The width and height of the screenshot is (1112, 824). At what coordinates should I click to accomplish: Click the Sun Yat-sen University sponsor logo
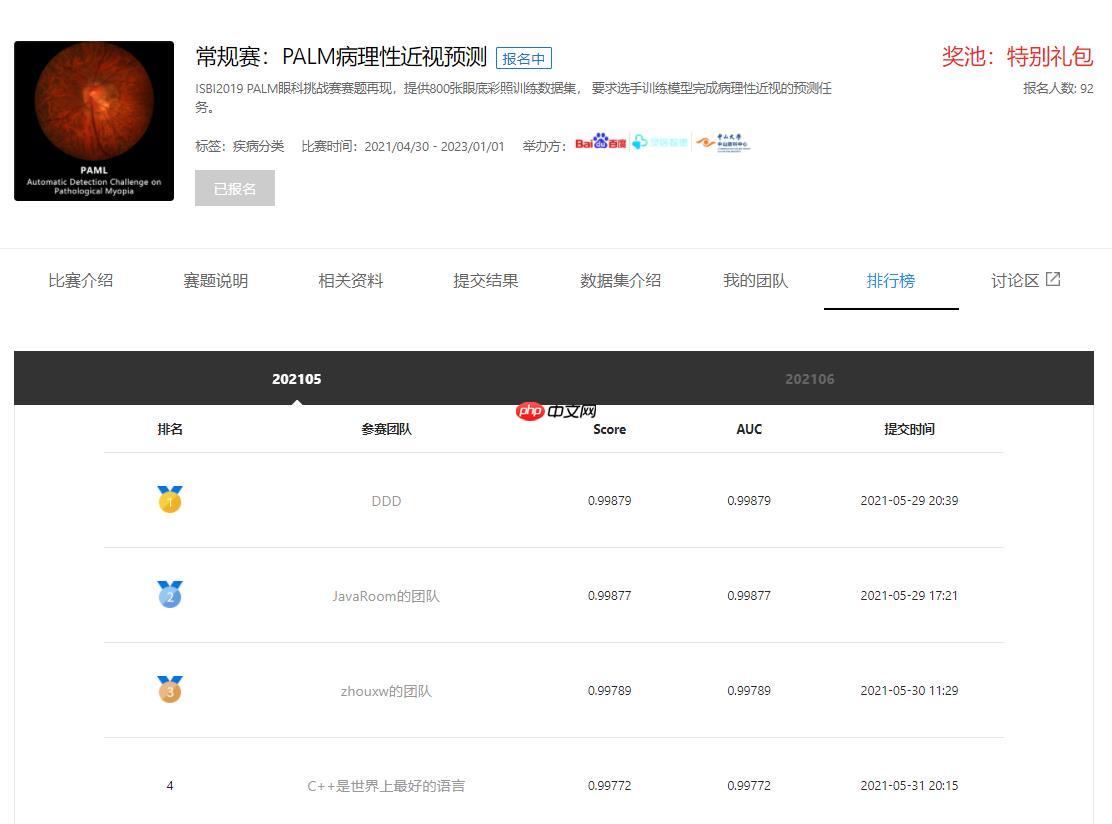pos(722,140)
